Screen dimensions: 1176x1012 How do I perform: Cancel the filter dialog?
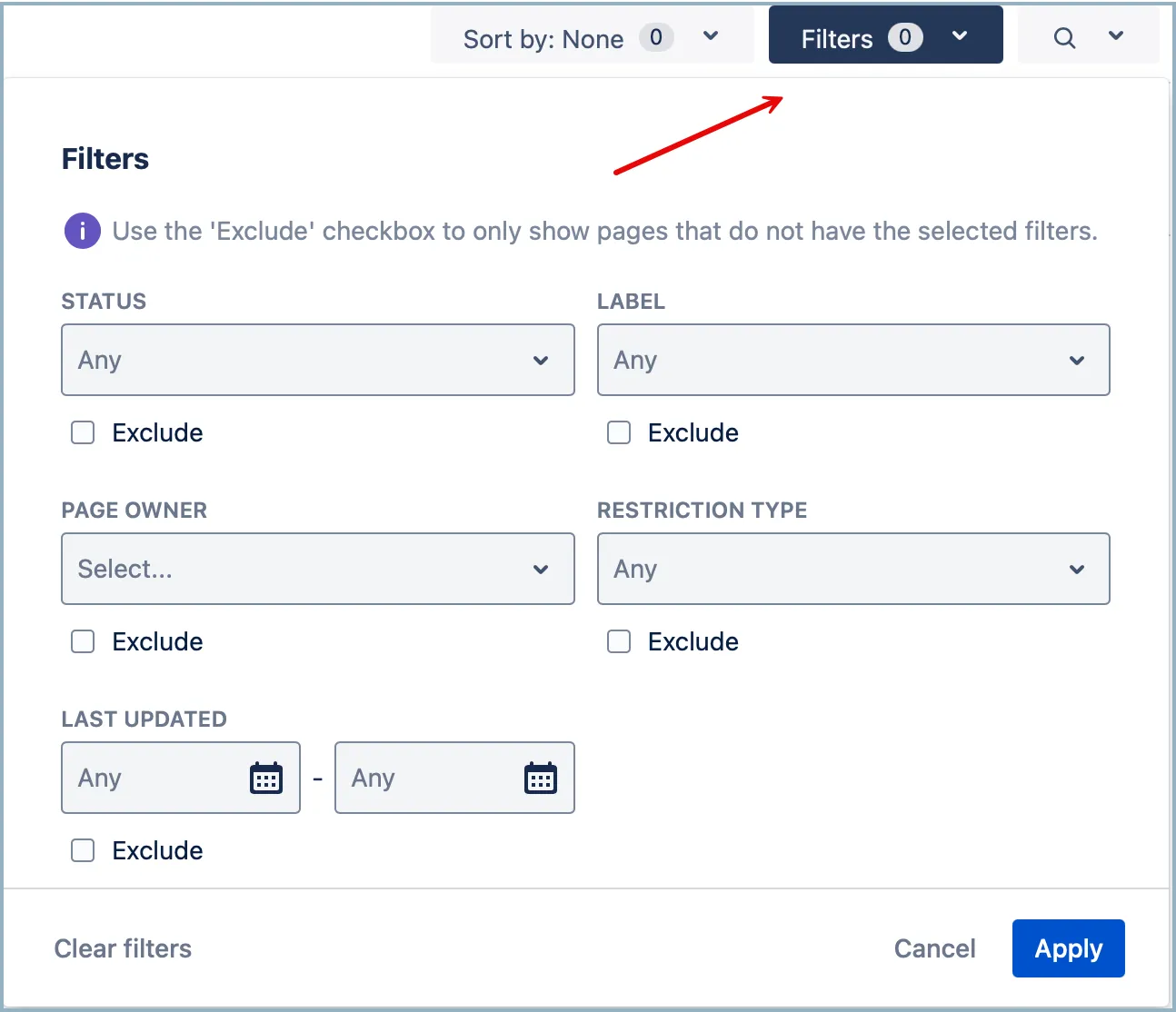tap(934, 948)
